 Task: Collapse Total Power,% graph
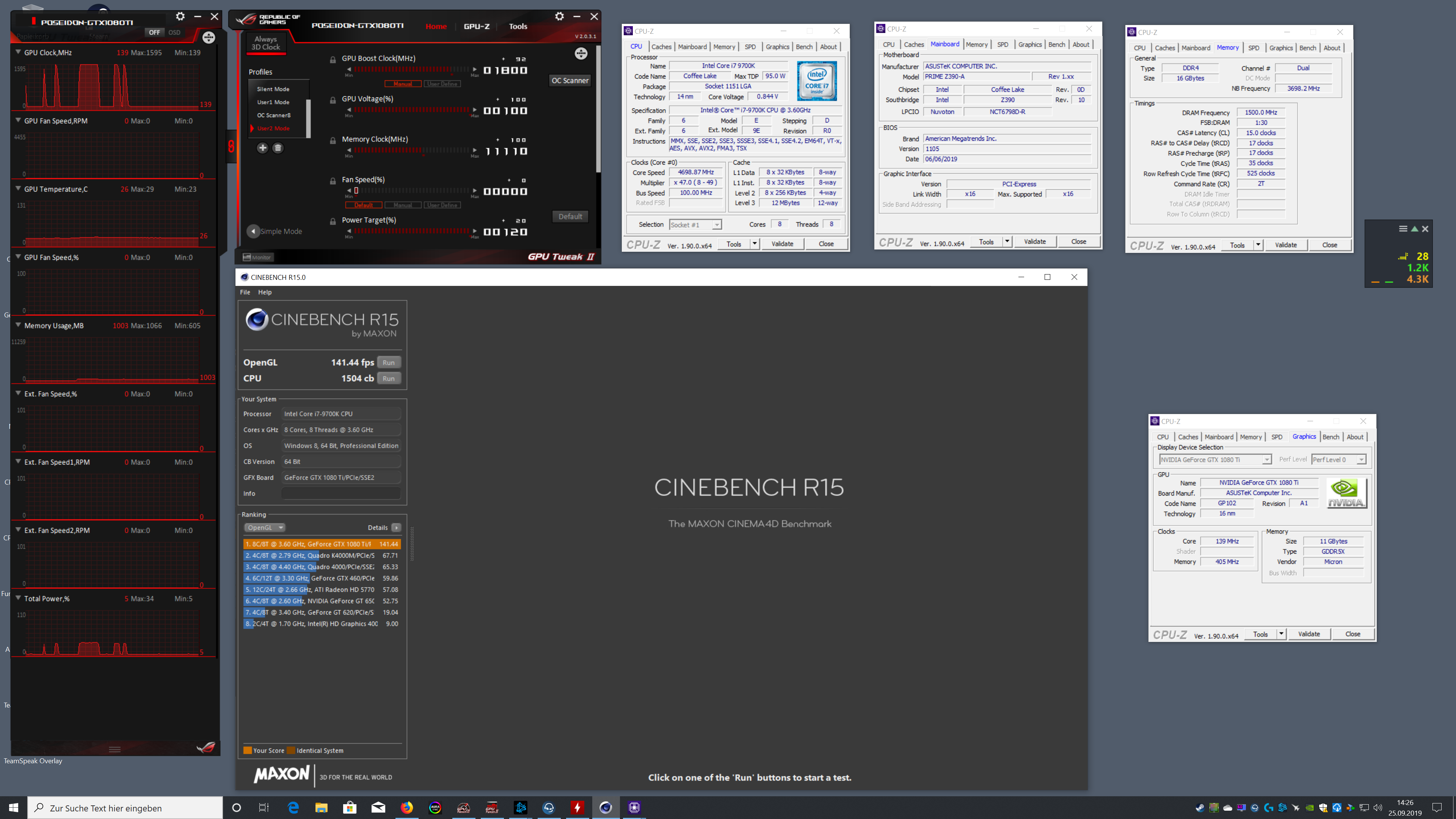(x=18, y=598)
